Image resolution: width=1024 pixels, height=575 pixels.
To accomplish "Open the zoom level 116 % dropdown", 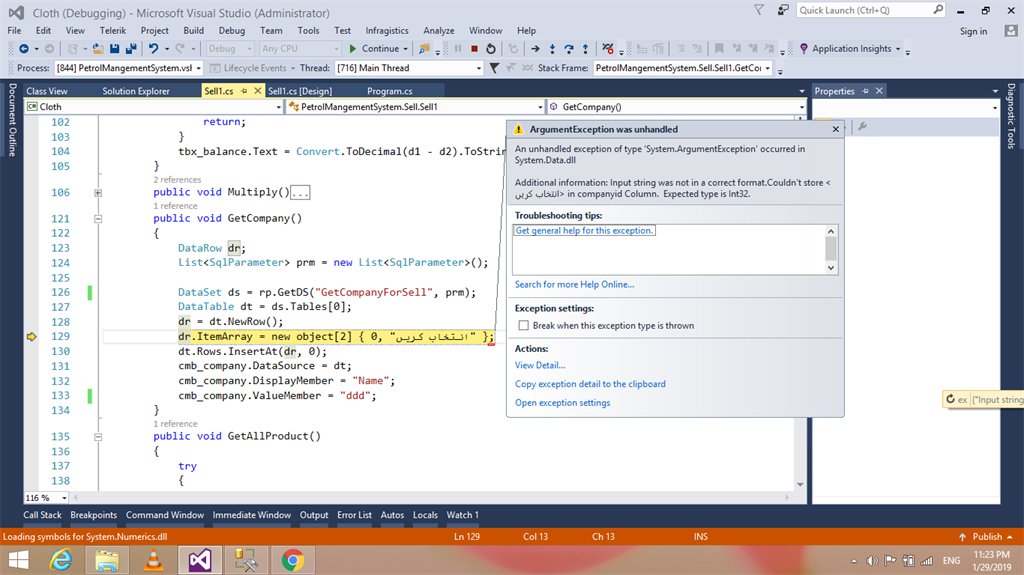I will (x=63, y=498).
